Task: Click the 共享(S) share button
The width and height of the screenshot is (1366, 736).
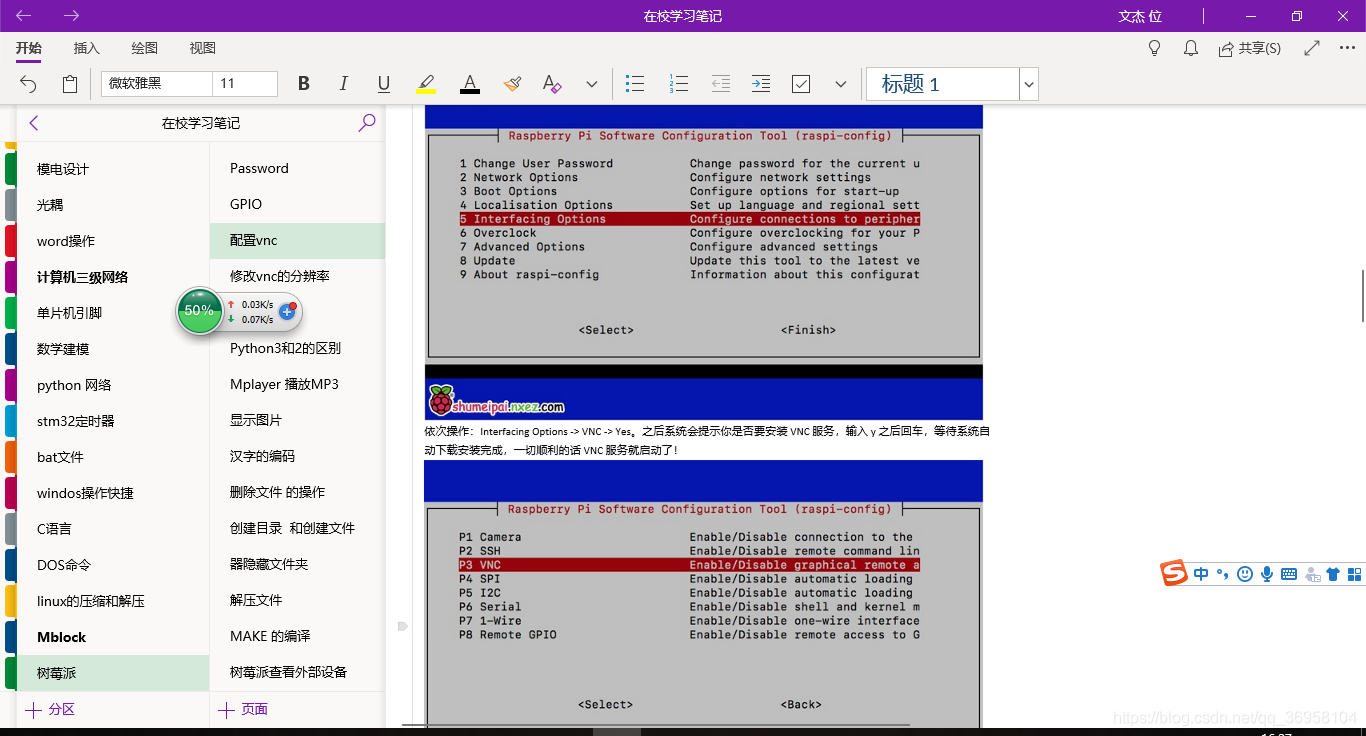Action: coord(1250,48)
